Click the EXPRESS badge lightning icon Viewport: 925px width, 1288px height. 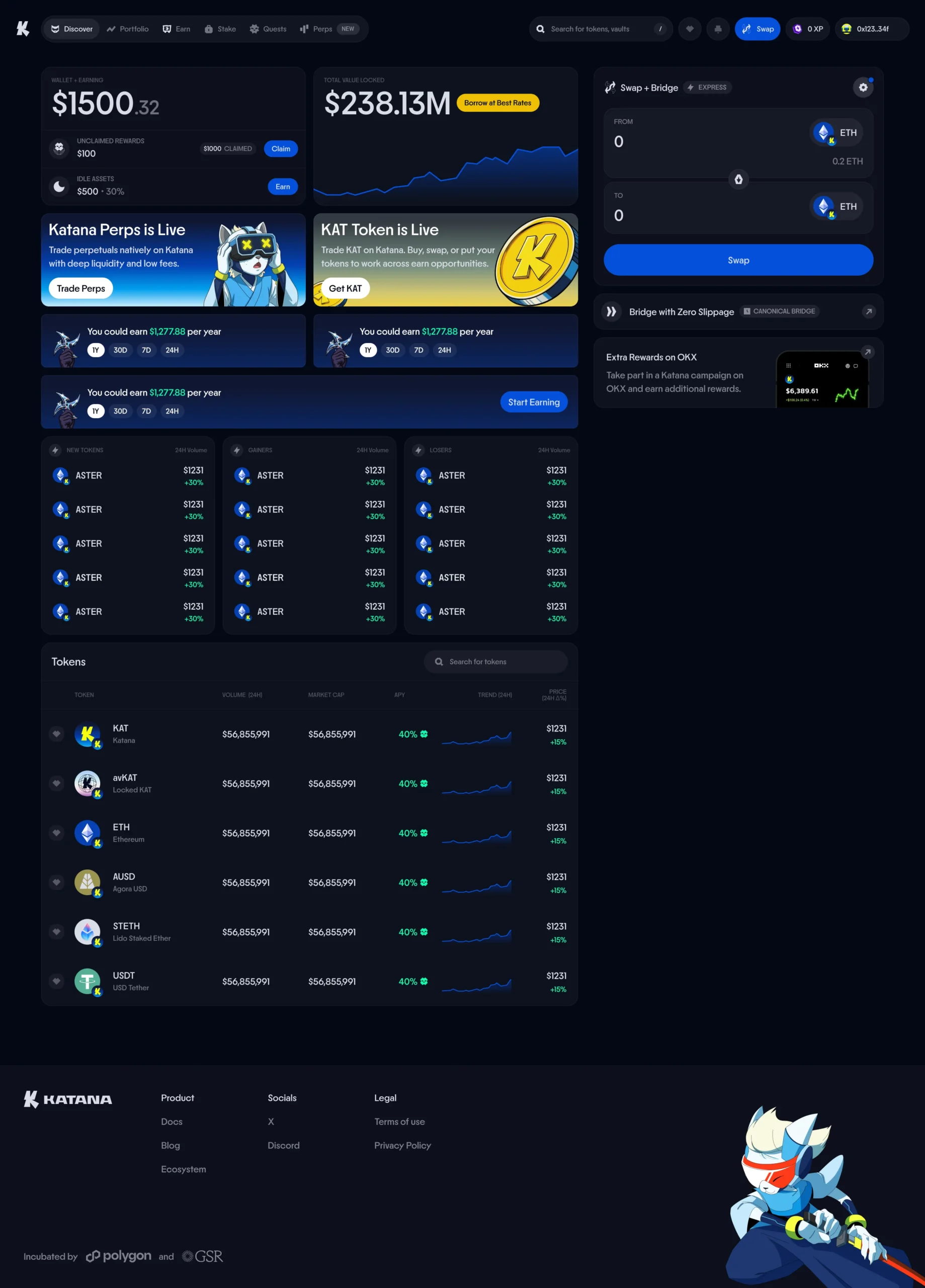pos(691,88)
